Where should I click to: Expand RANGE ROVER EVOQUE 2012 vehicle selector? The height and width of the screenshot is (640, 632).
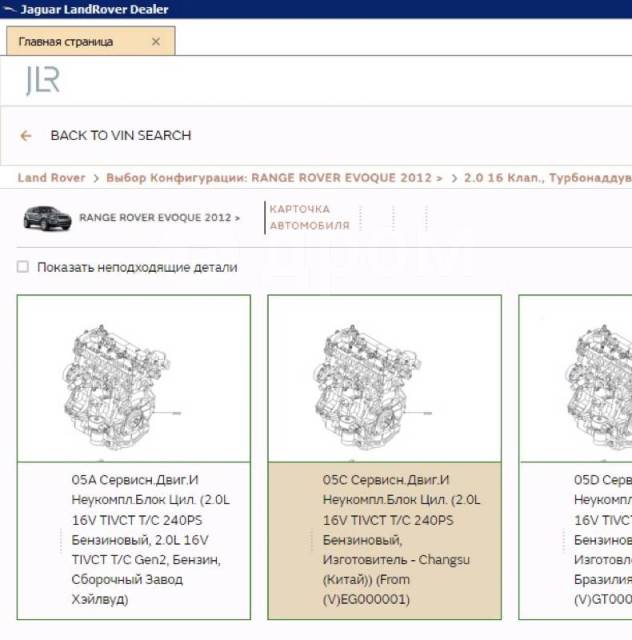coord(159,217)
